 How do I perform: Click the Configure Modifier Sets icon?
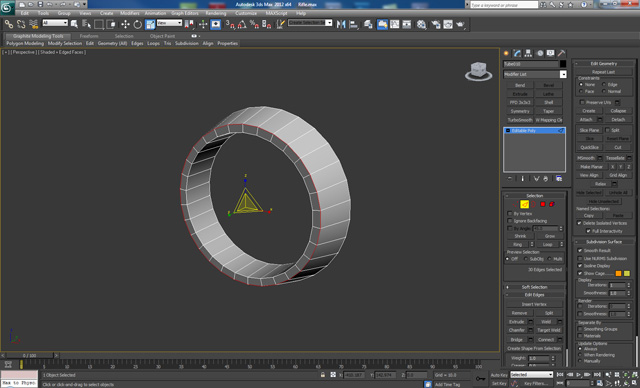coord(559,179)
